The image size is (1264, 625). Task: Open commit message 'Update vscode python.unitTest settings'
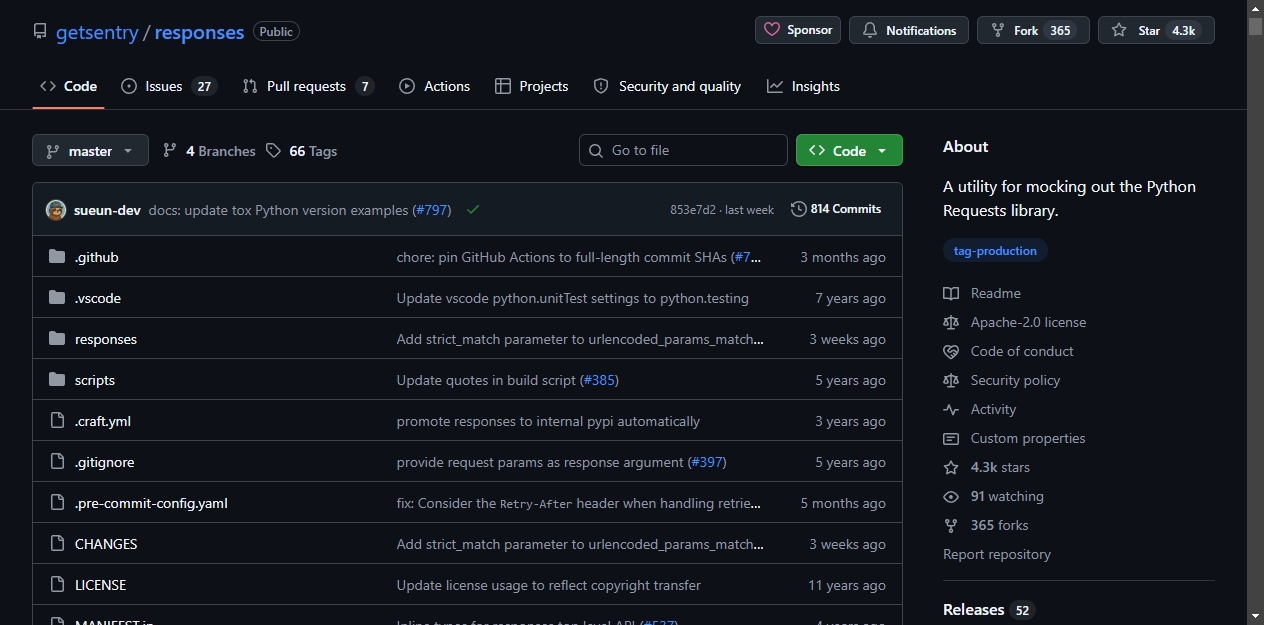tap(573, 298)
